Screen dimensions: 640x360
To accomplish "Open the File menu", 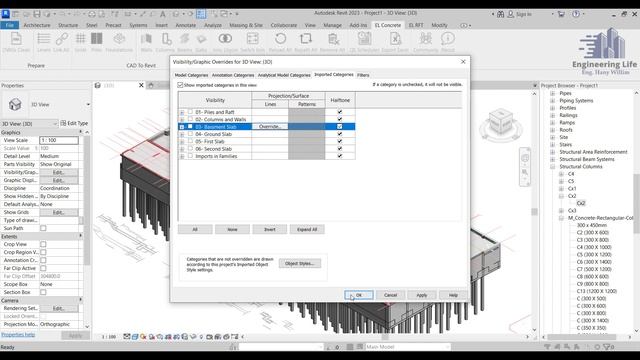I will click(9, 25).
